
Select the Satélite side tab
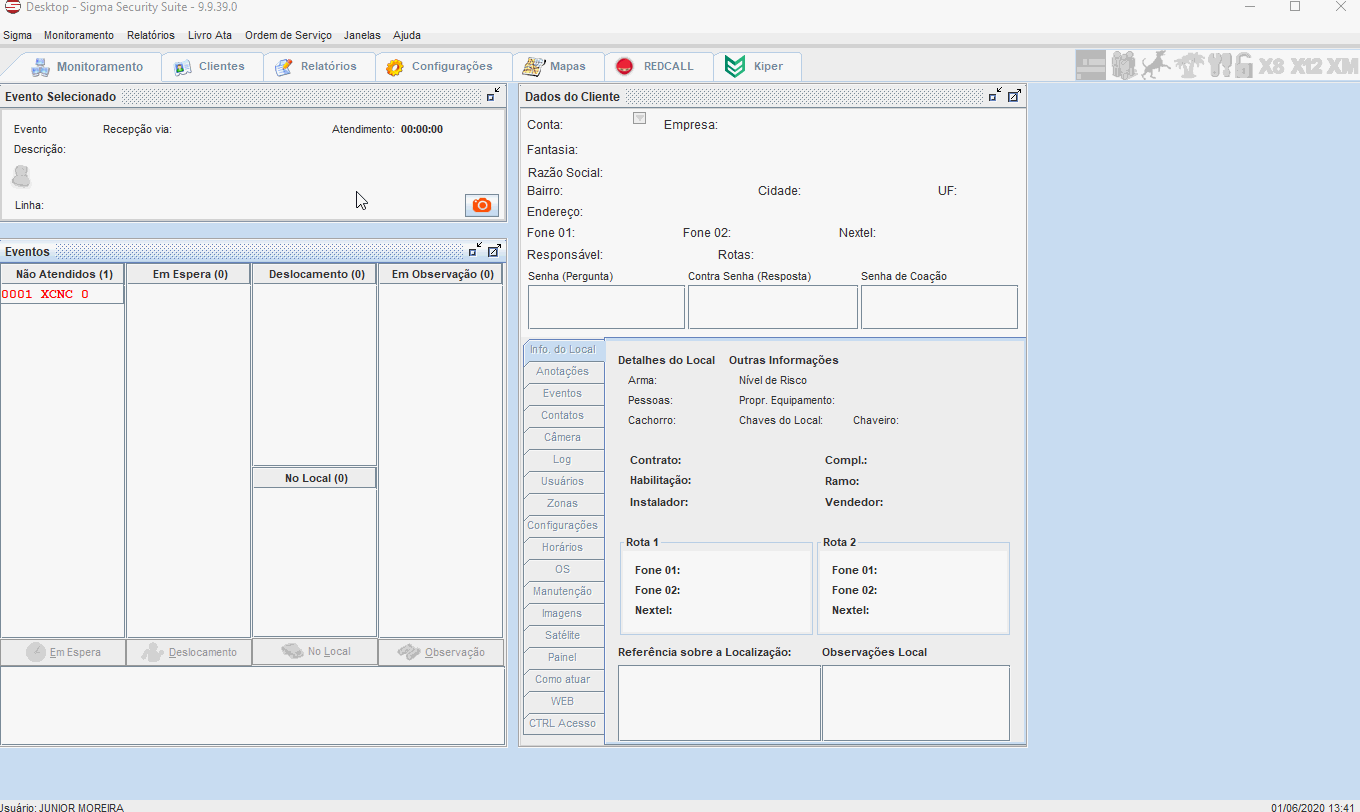point(563,635)
